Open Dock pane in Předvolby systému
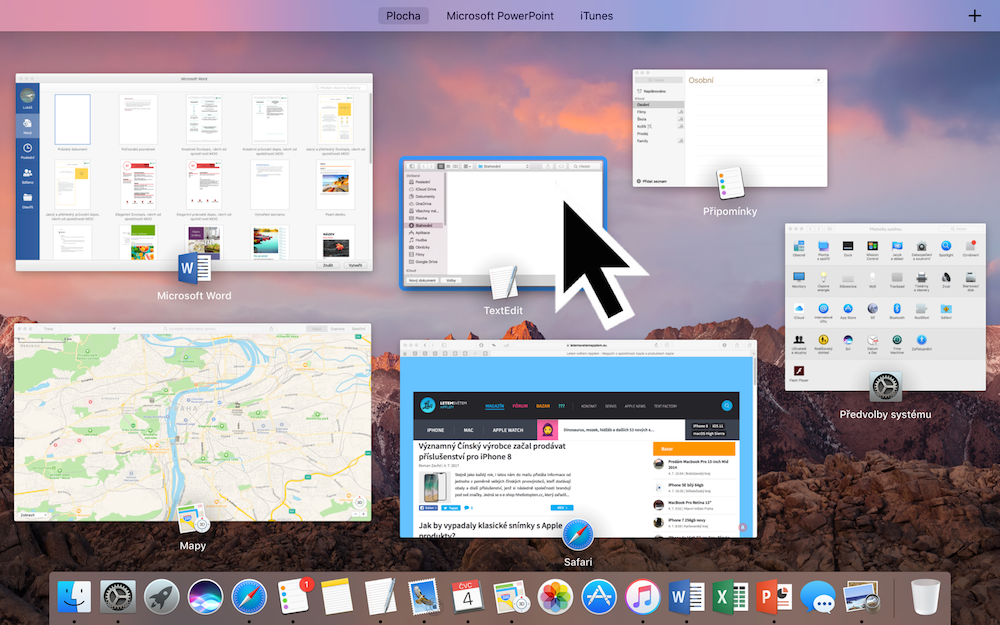This screenshot has height=625, width=1000. click(x=848, y=249)
